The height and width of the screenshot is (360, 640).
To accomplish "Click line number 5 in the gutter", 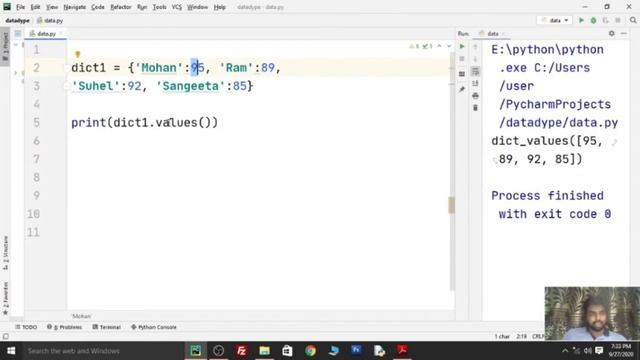I will click(36, 122).
